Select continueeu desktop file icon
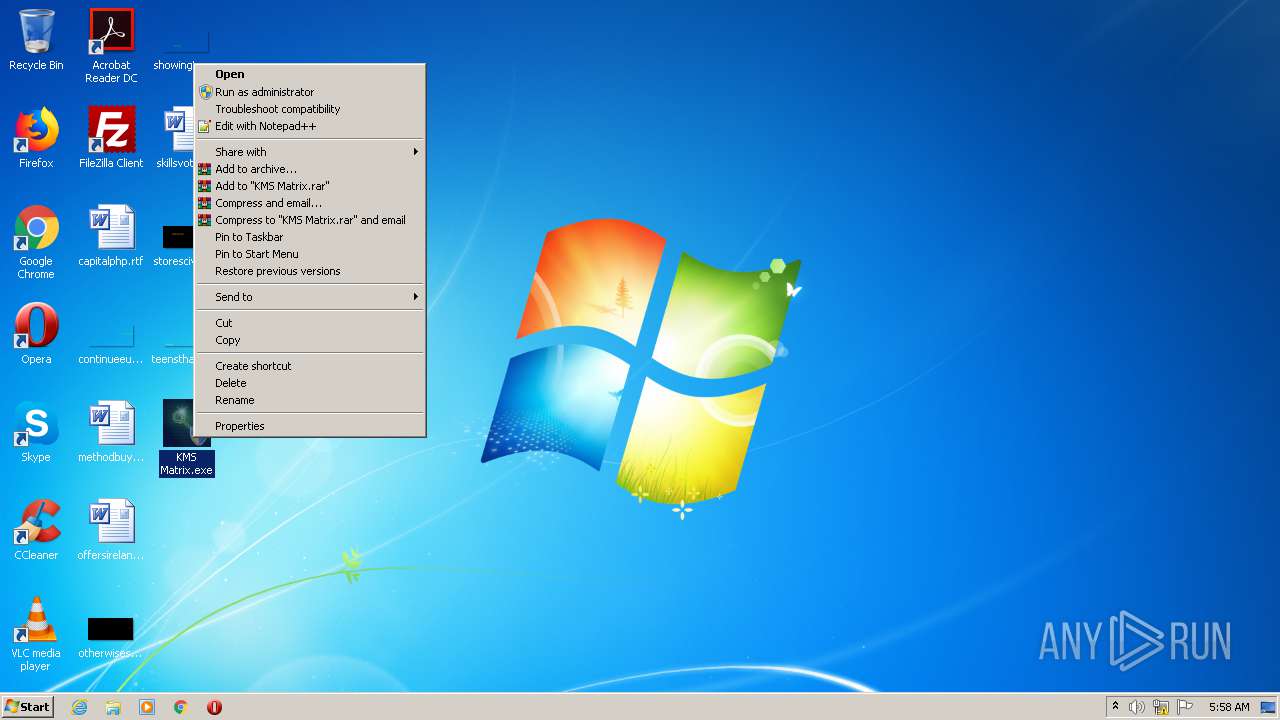This screenshot has width=1280, height=720. pos(111,346)
